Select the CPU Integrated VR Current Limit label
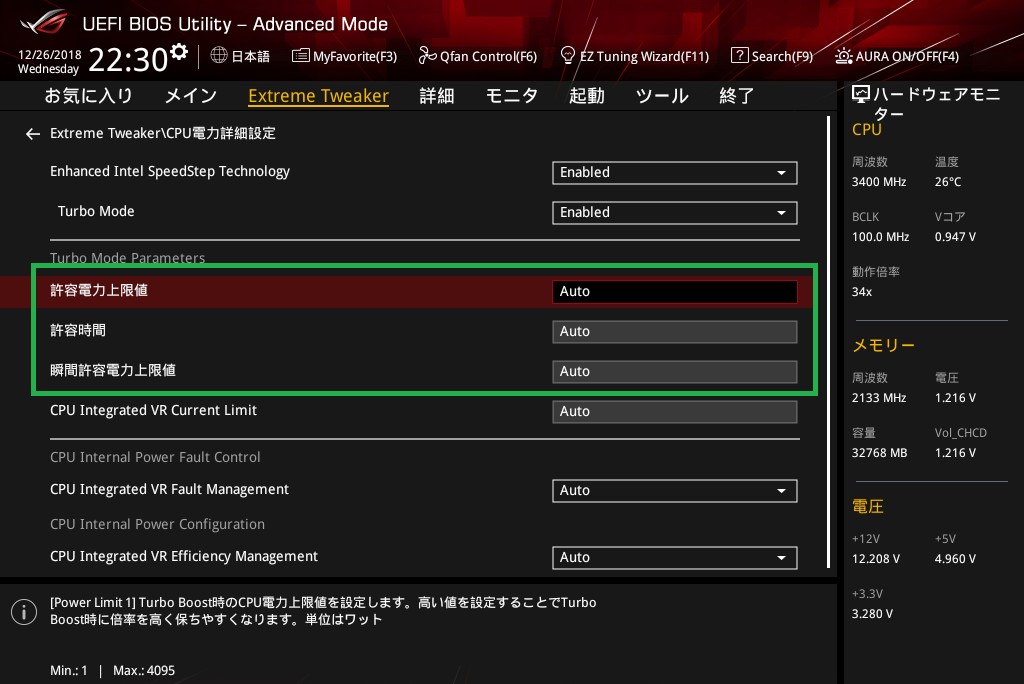 pos(153,410)
